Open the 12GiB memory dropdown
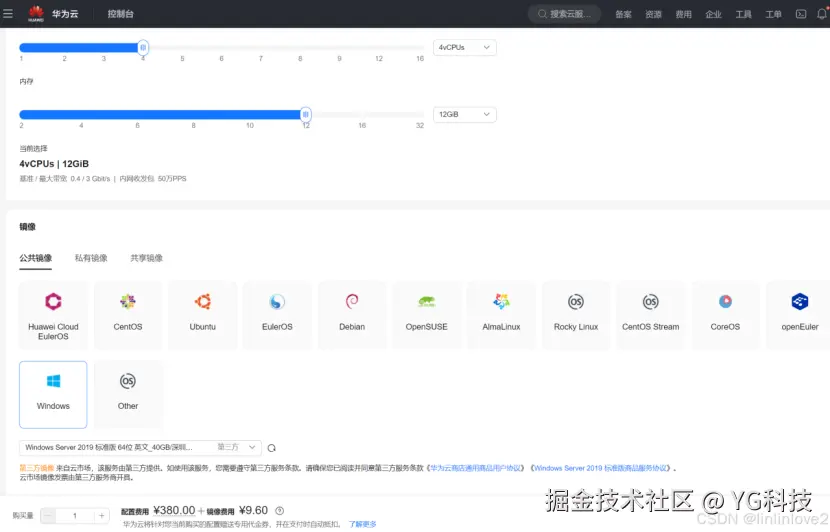 [464, 114]
